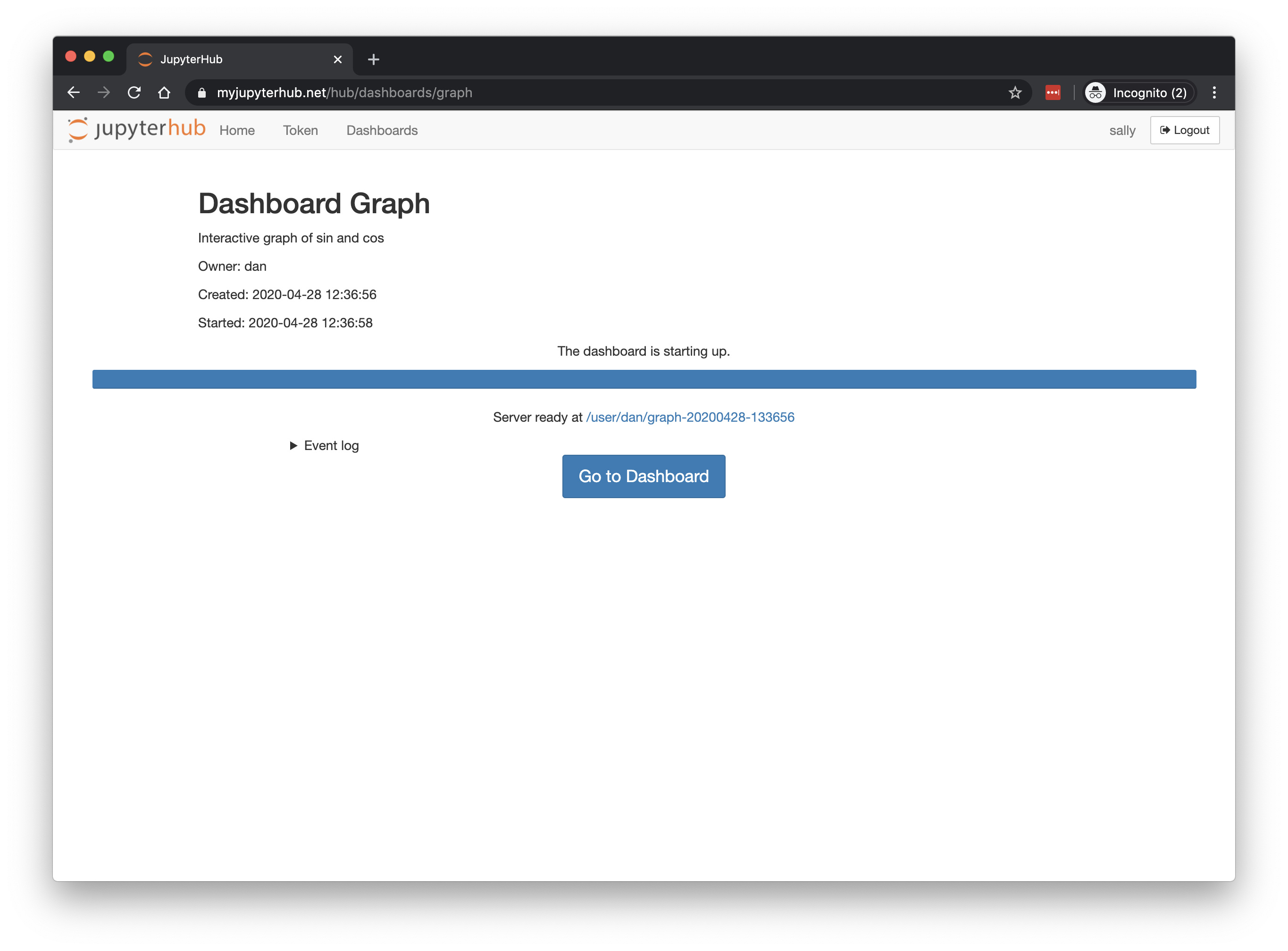Expand the Event log details
1288x951 pixels.
coord(324,446)
